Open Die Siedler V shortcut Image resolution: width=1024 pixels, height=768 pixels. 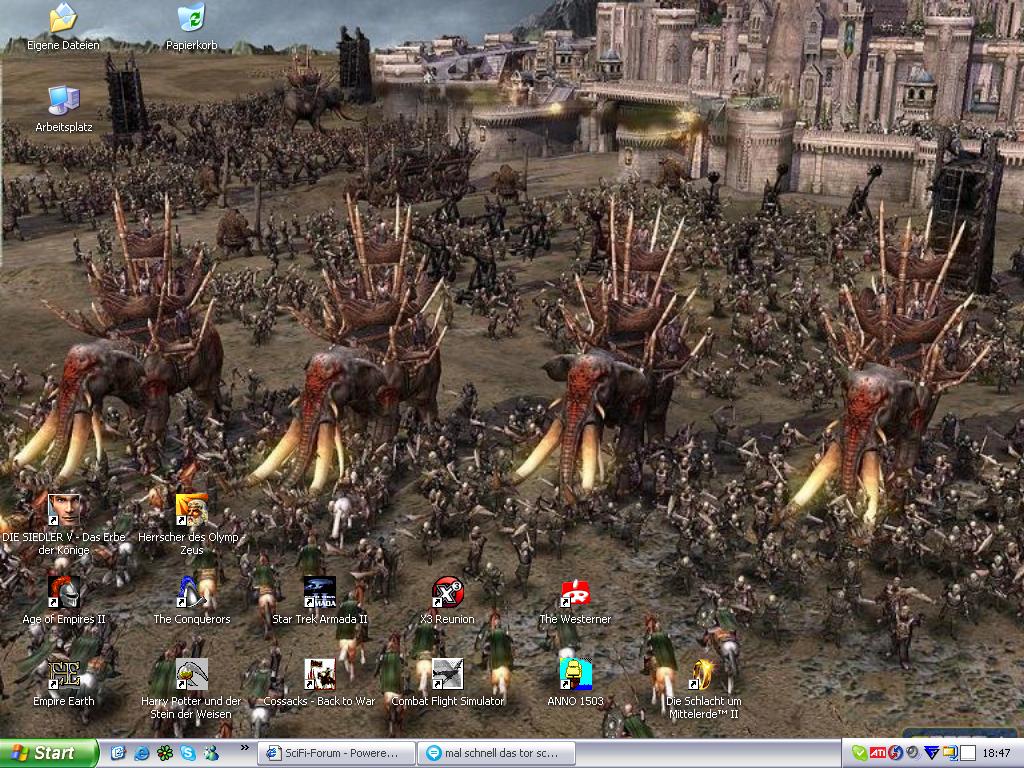(x=63, y=510)
